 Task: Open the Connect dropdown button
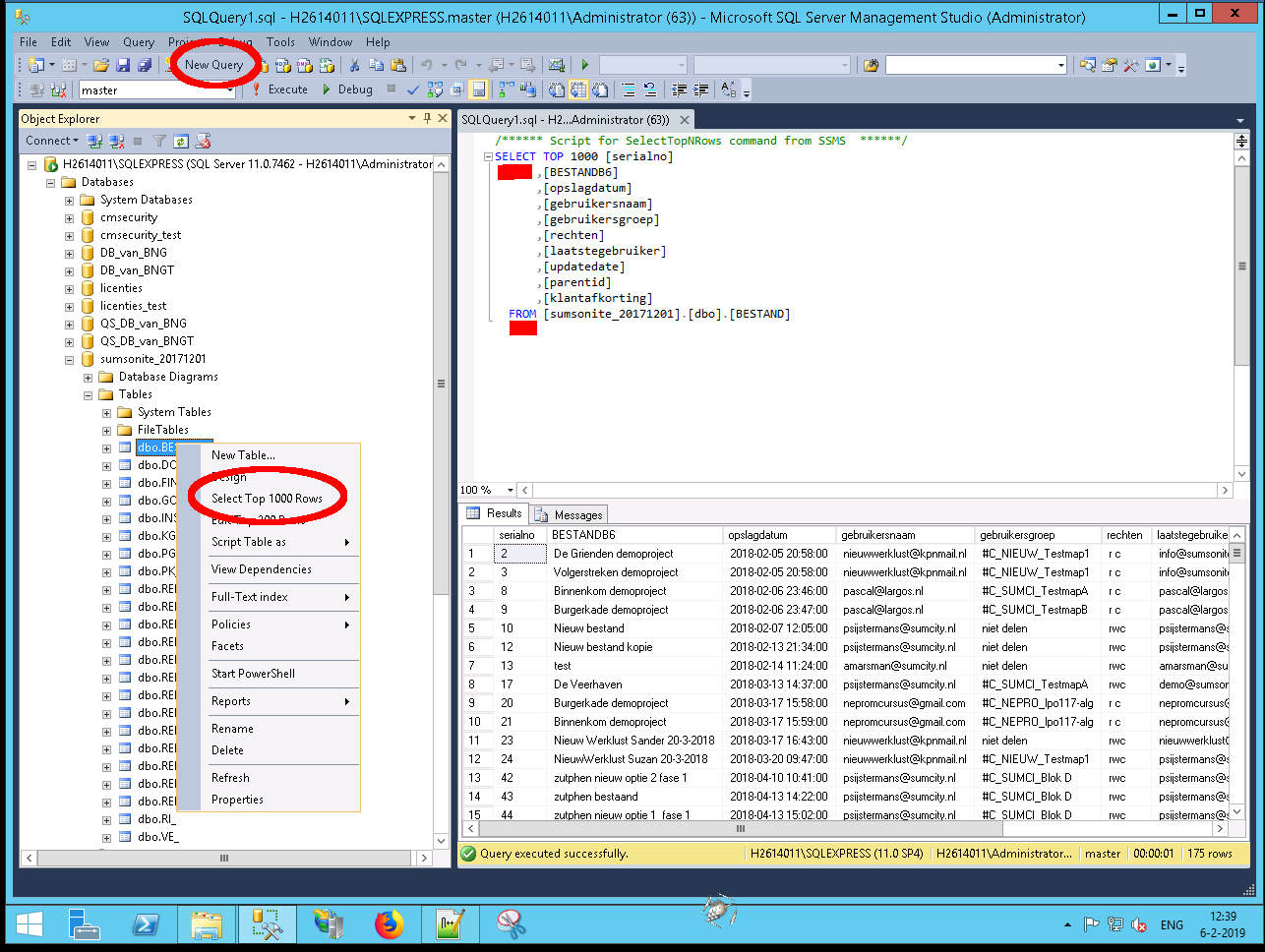coord(52,142)
